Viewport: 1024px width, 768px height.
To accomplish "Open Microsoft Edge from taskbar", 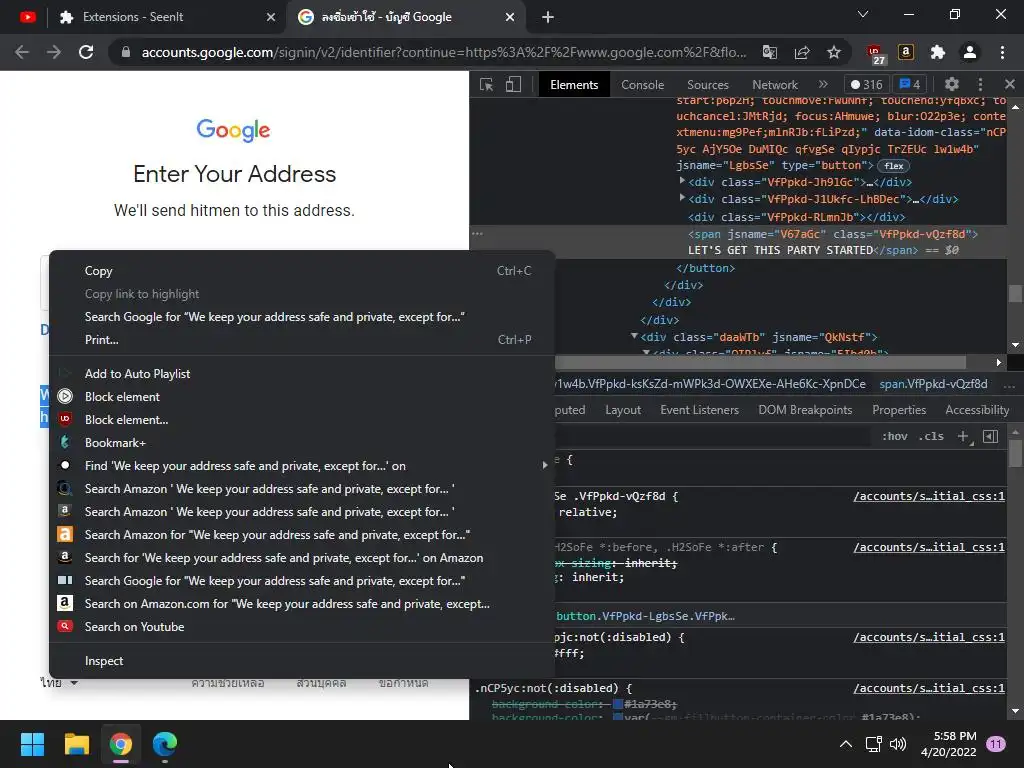I will pos(165,744).
